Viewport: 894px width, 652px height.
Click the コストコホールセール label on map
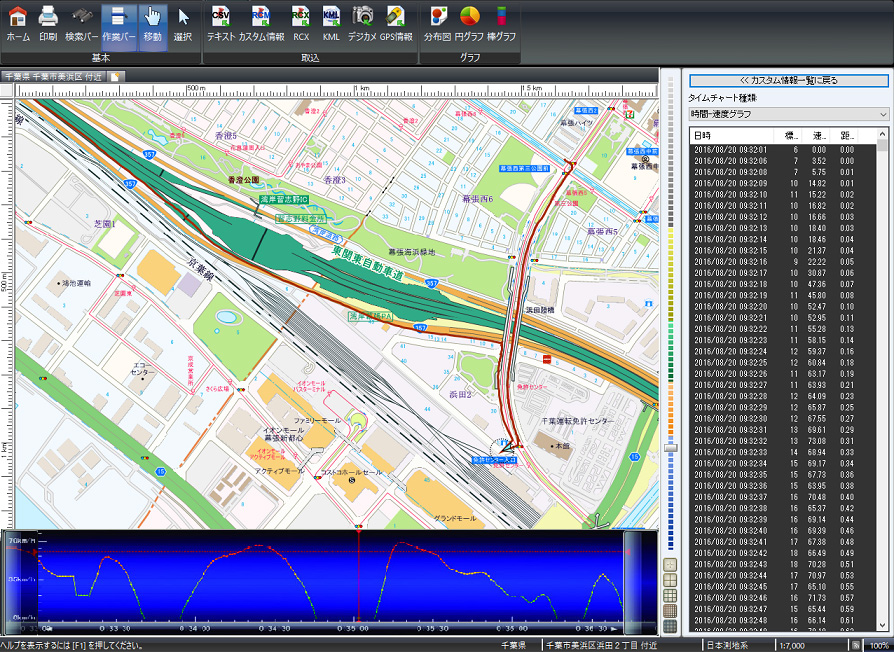point(351,472)
